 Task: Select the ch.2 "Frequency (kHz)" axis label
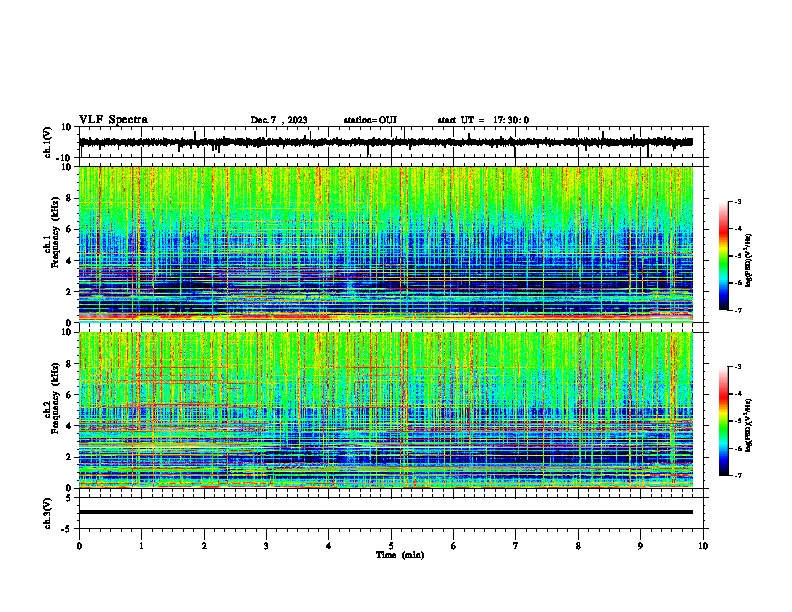[x=55, y=398]
